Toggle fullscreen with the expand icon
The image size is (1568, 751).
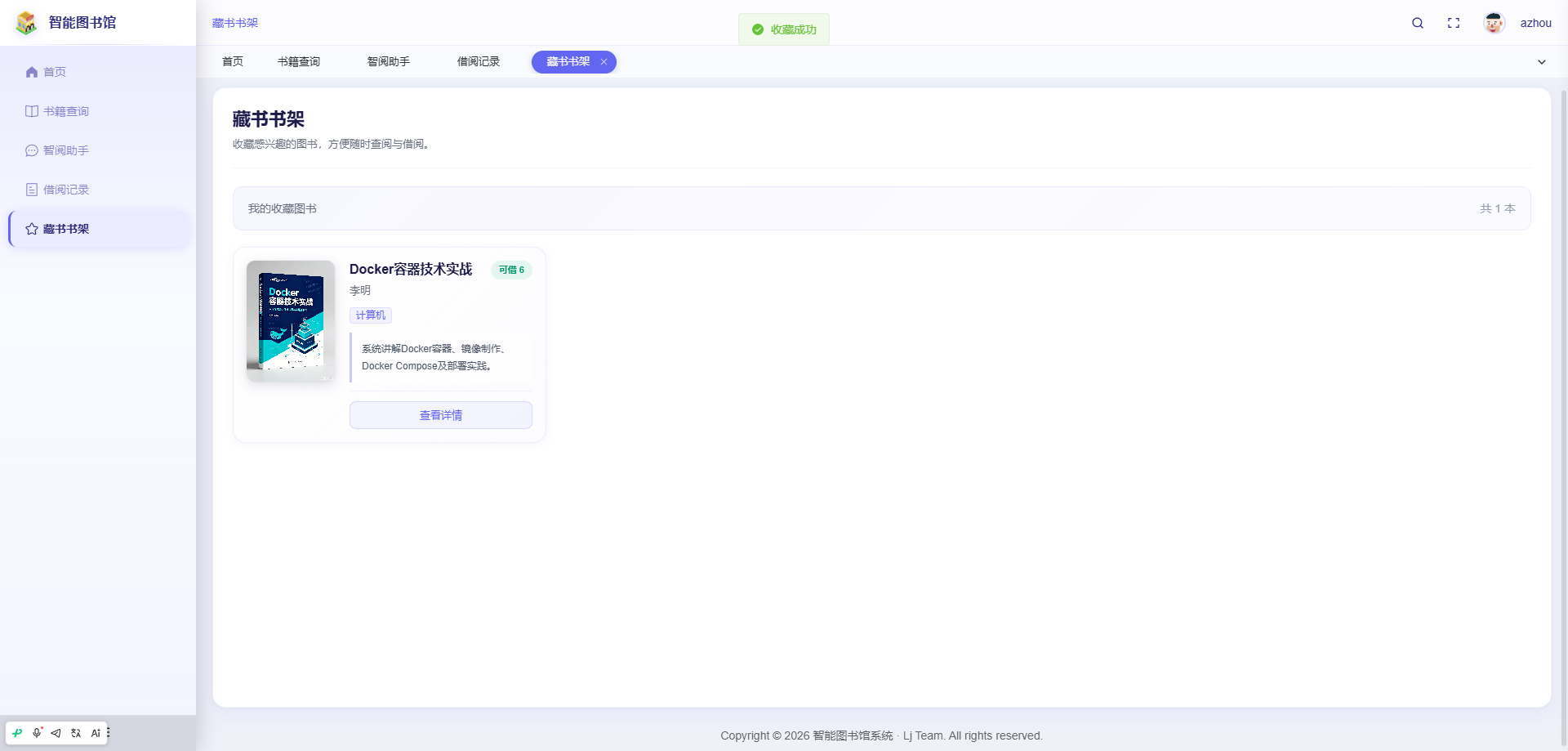click(x=1454, y=23)
